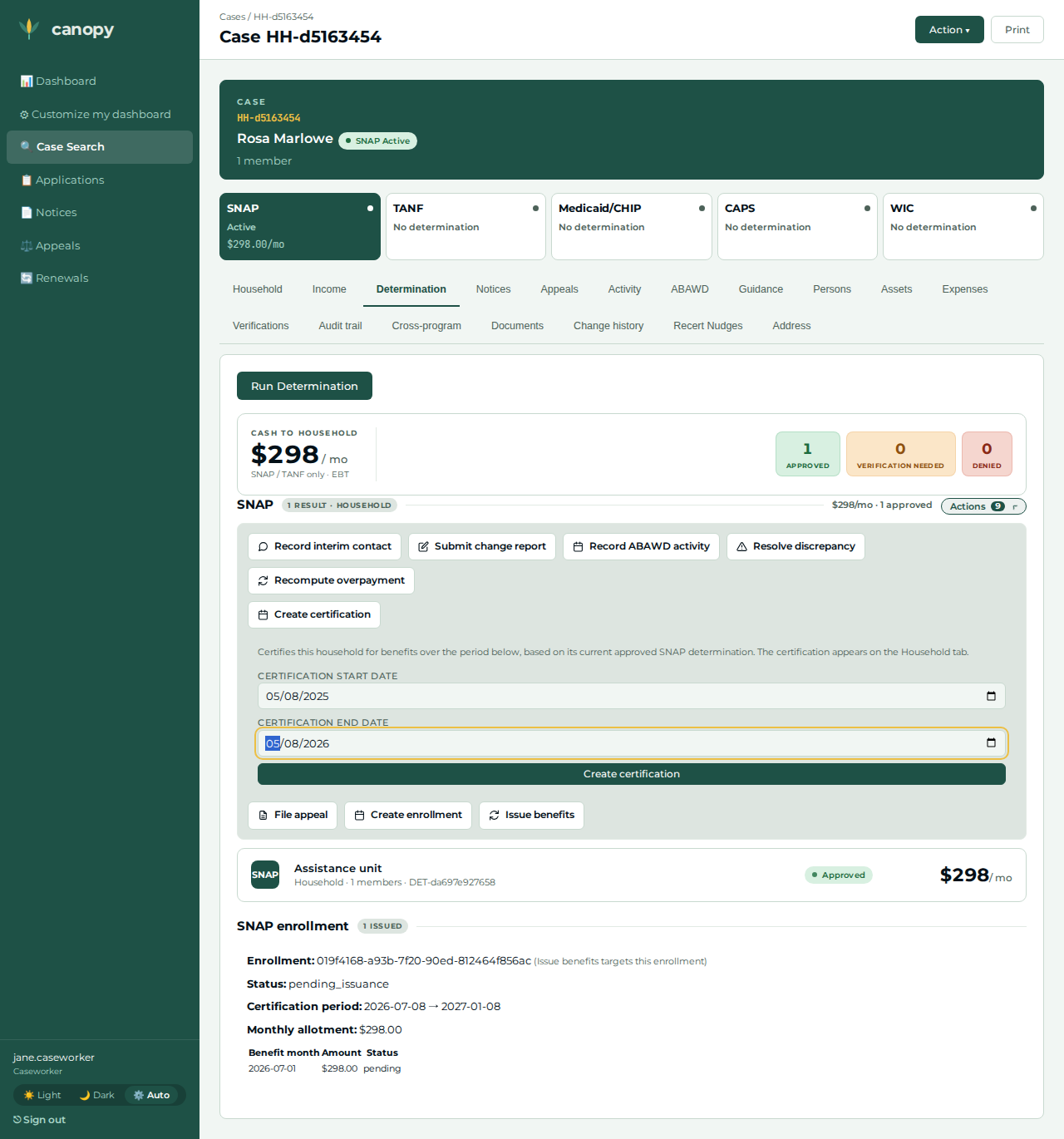This screenshot has height=1139, width=1064.
Task: Click Record ABAWD activity button
Action: coord(641,546)
